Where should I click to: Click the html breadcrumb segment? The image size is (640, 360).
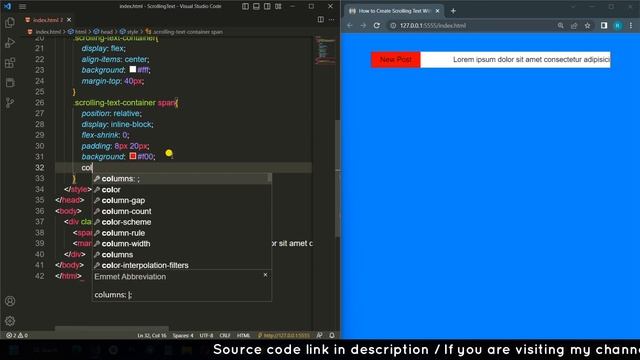[x=78, y=31]
